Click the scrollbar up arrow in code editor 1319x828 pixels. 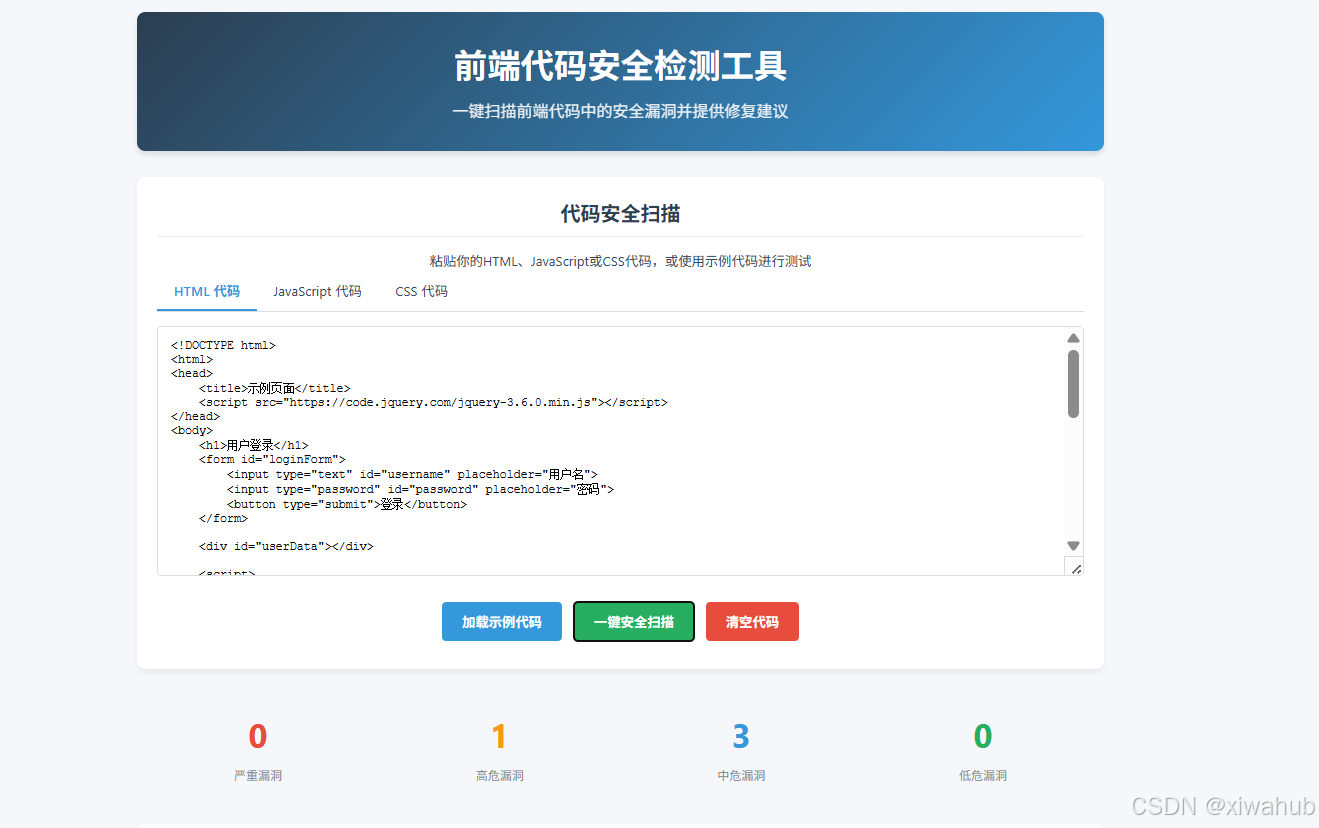pyautogui.click(x=1073, y=338)
